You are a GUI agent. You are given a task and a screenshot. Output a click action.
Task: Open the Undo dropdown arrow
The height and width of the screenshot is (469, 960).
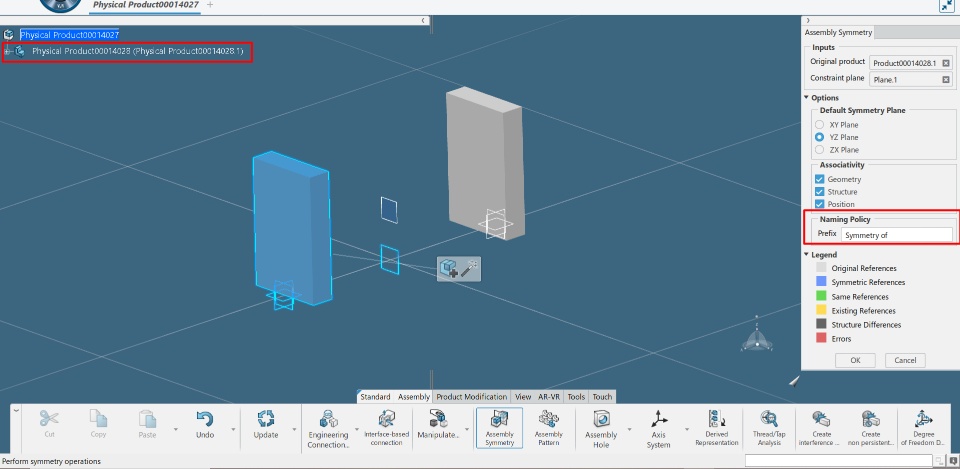click(x=233, y=429)
